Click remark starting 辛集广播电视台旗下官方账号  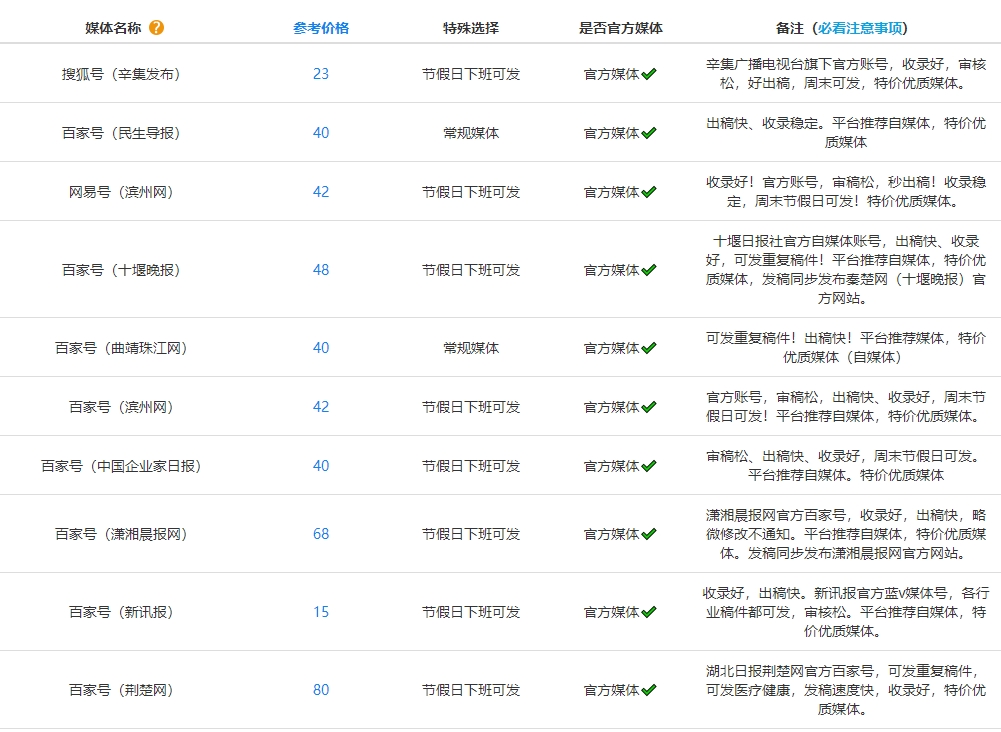click(x=846, y=73)
